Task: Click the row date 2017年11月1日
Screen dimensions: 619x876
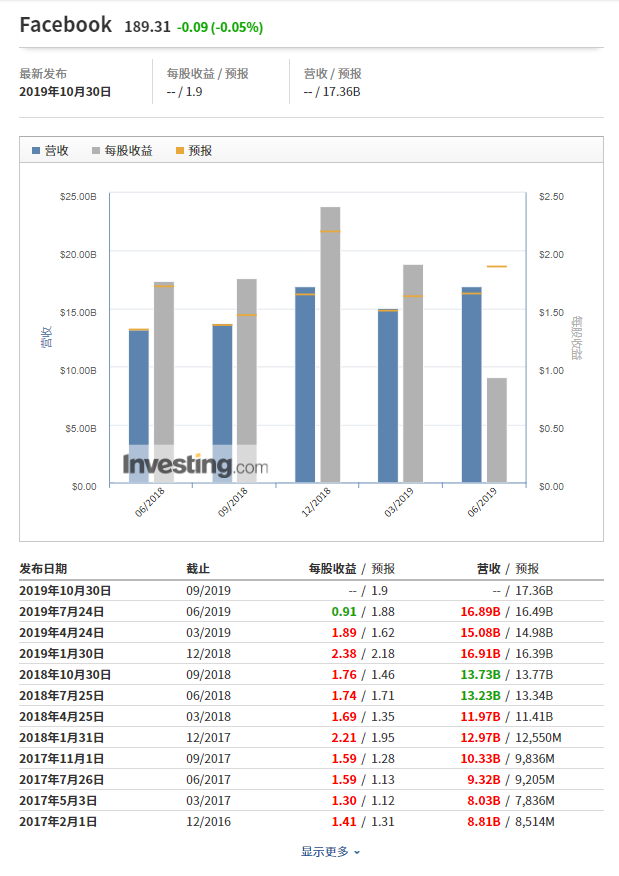Action: (x=61, y=759)
